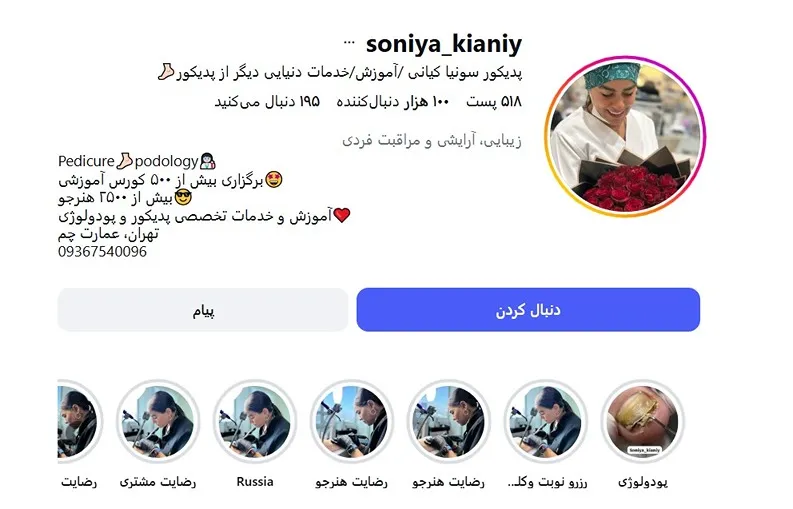View the ۱۹۵ following list
793x509 pixels.
point(267,102)
